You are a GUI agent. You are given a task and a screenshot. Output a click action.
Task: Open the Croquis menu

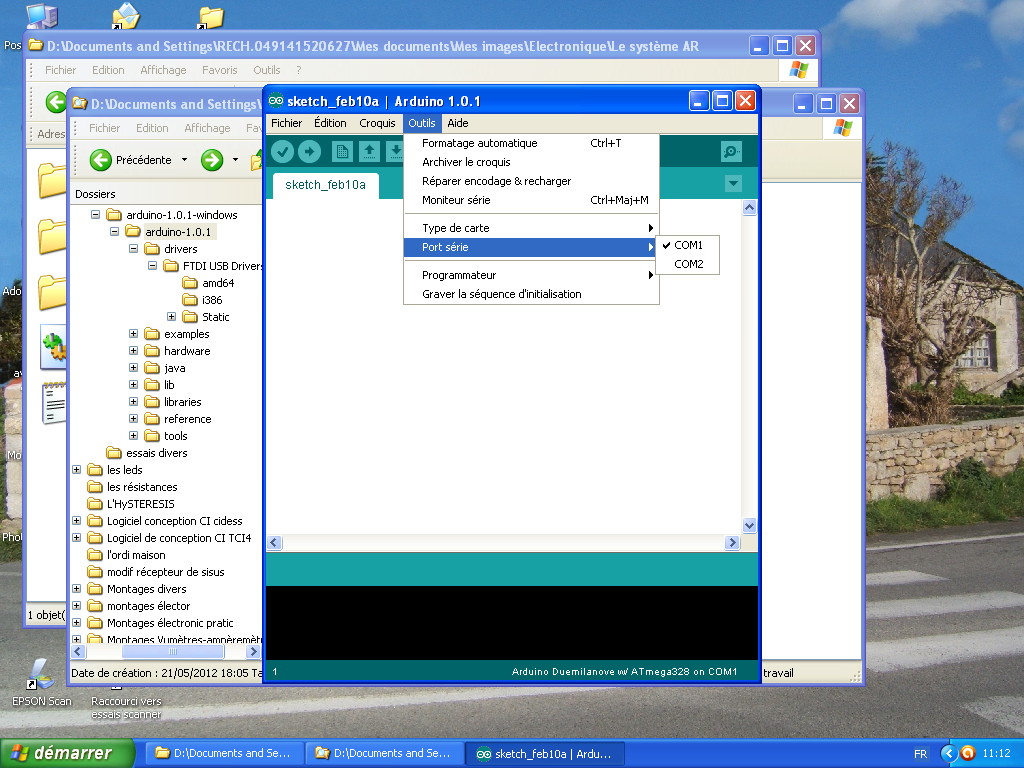(377, 123)
